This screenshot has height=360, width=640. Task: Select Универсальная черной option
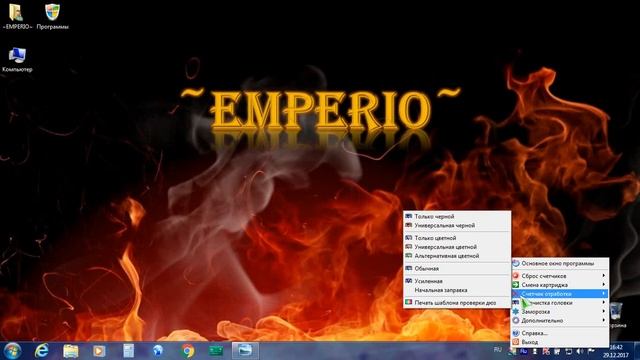point(457,225)
